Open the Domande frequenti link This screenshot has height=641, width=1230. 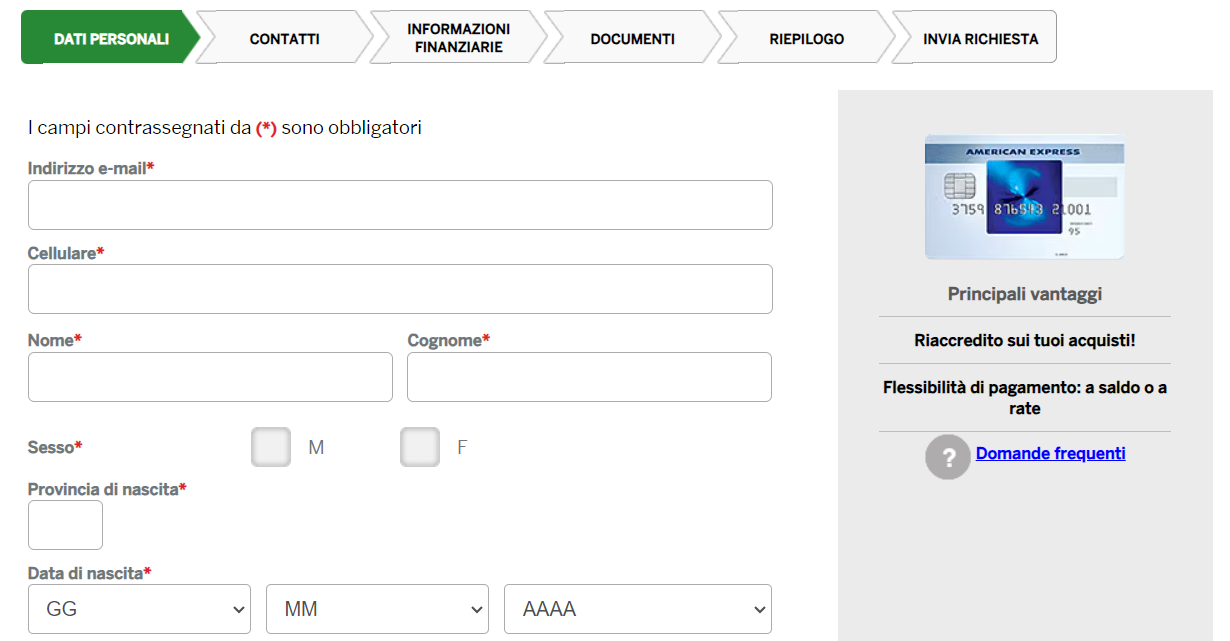[x=1050, y=454]
